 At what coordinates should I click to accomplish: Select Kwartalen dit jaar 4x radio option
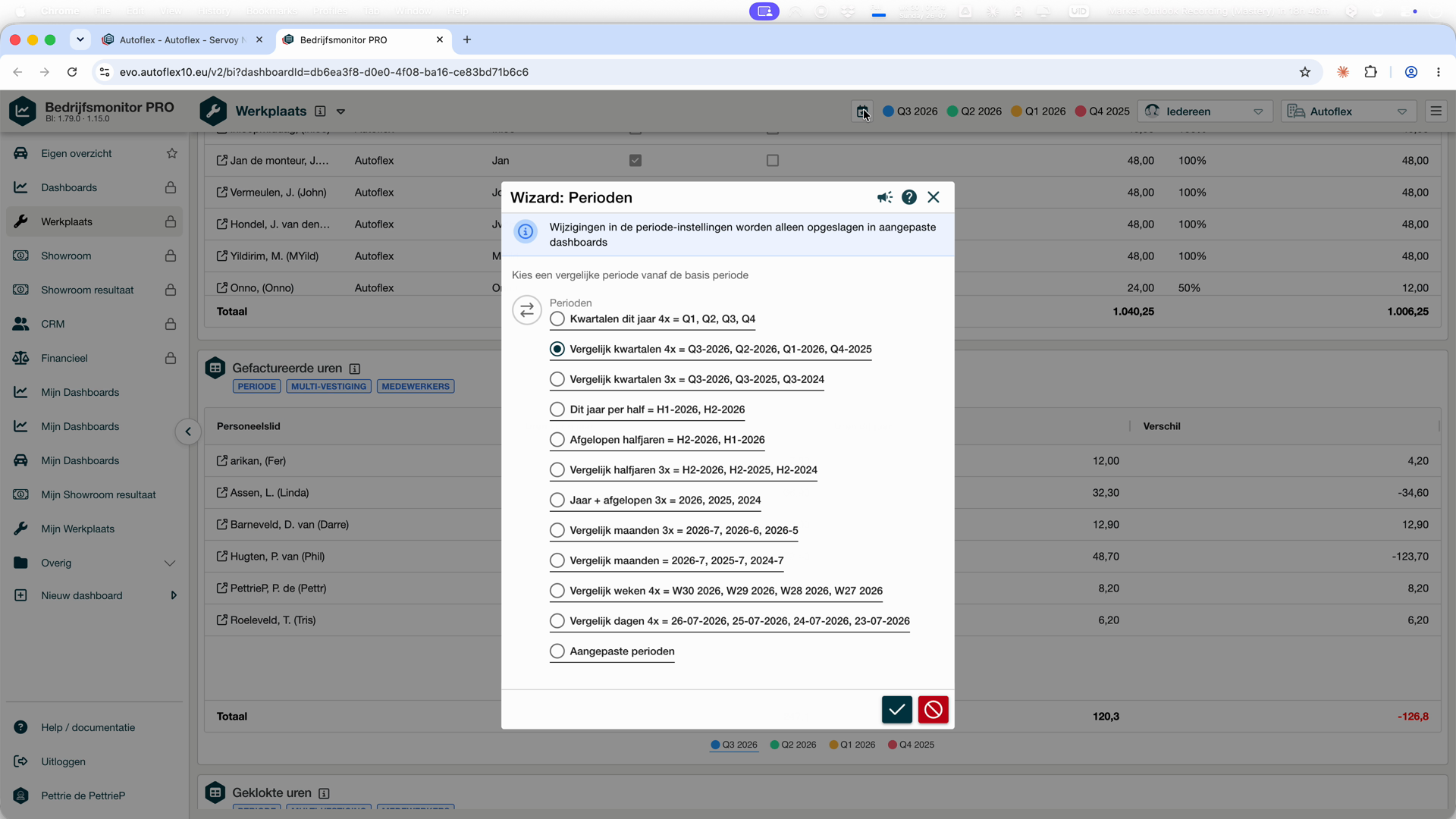[557, 319]
